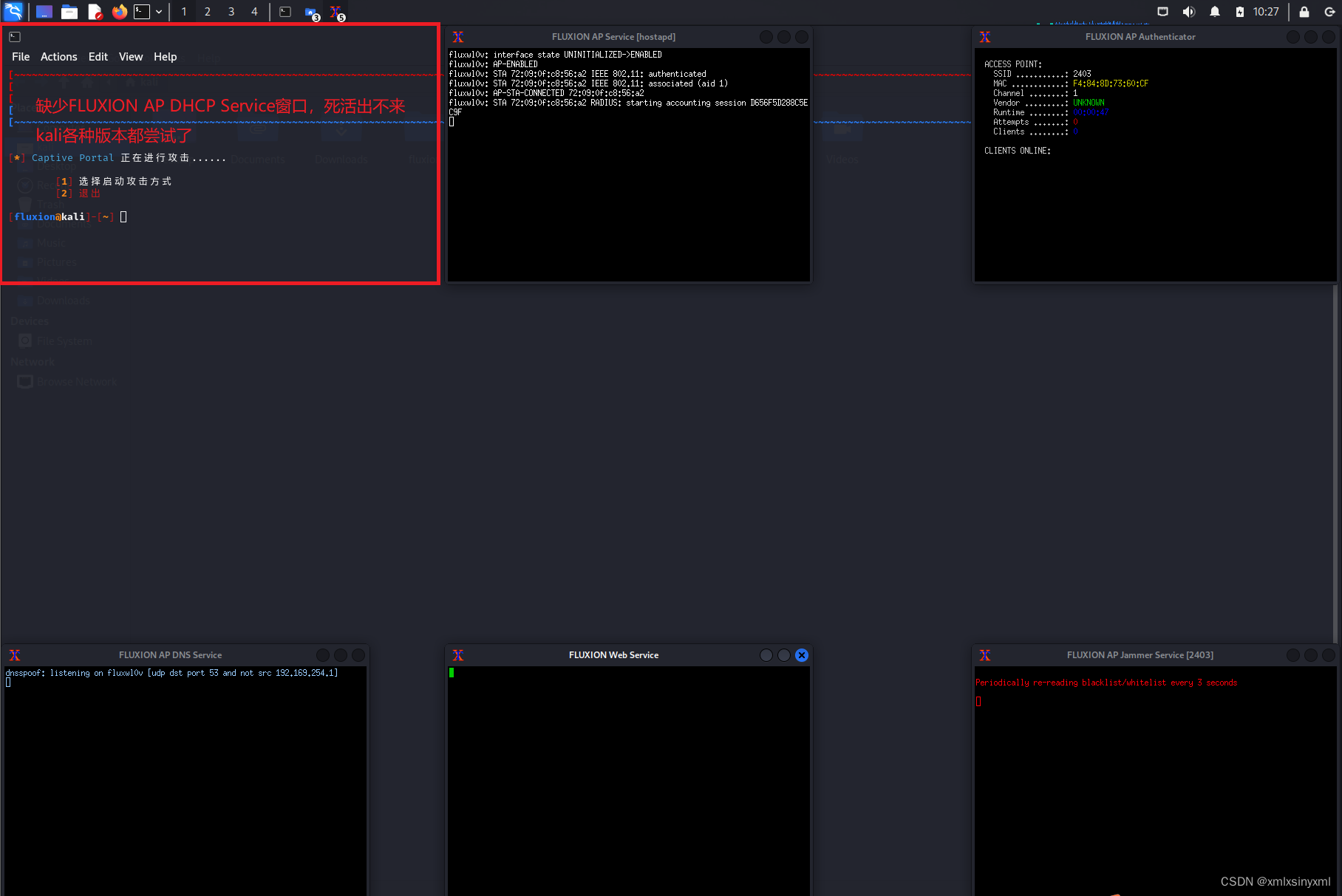Screen dimensions: 1342x896
Task: Toggle notifications via the bell tray icon
Action: pos(1215,11)
